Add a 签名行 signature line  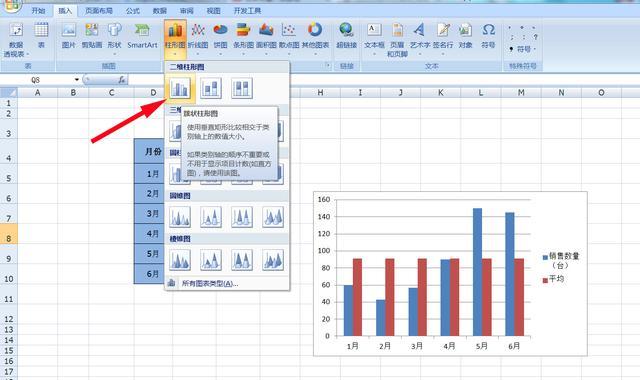coord(443,39)
